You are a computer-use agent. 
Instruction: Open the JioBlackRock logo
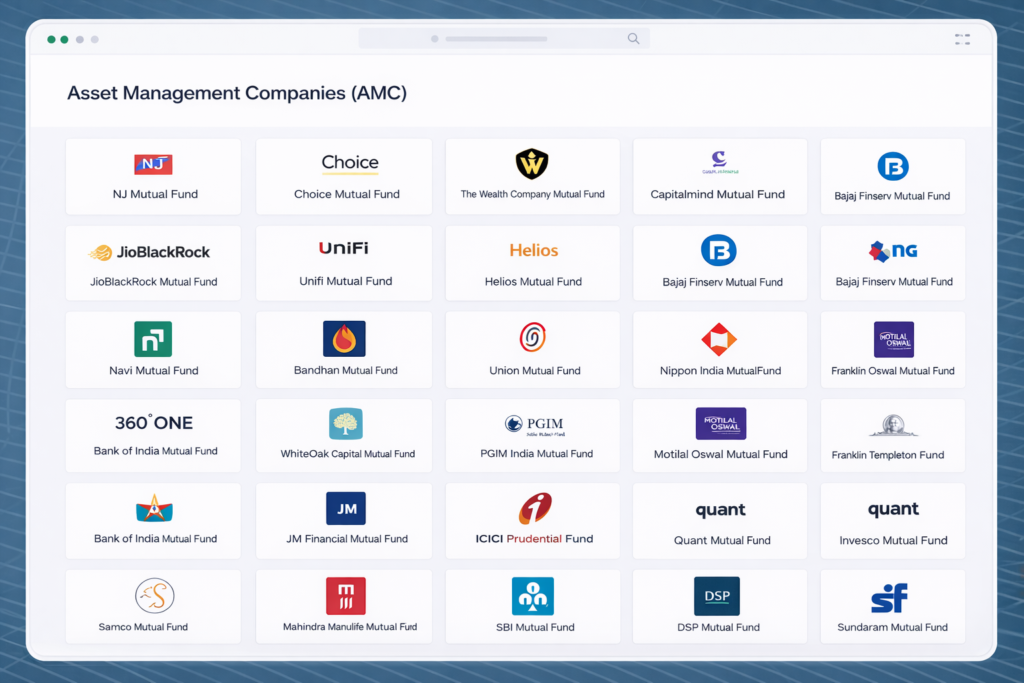(x=150, y=253)
